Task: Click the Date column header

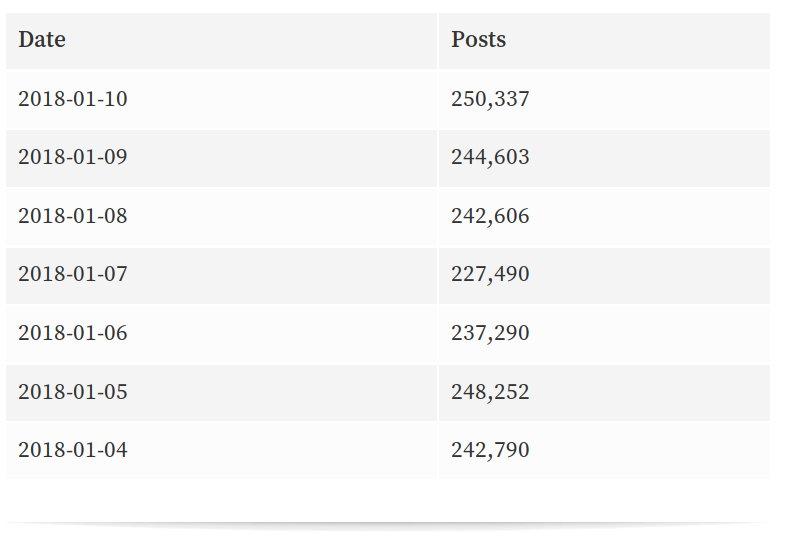Action: tap(42, 40)
